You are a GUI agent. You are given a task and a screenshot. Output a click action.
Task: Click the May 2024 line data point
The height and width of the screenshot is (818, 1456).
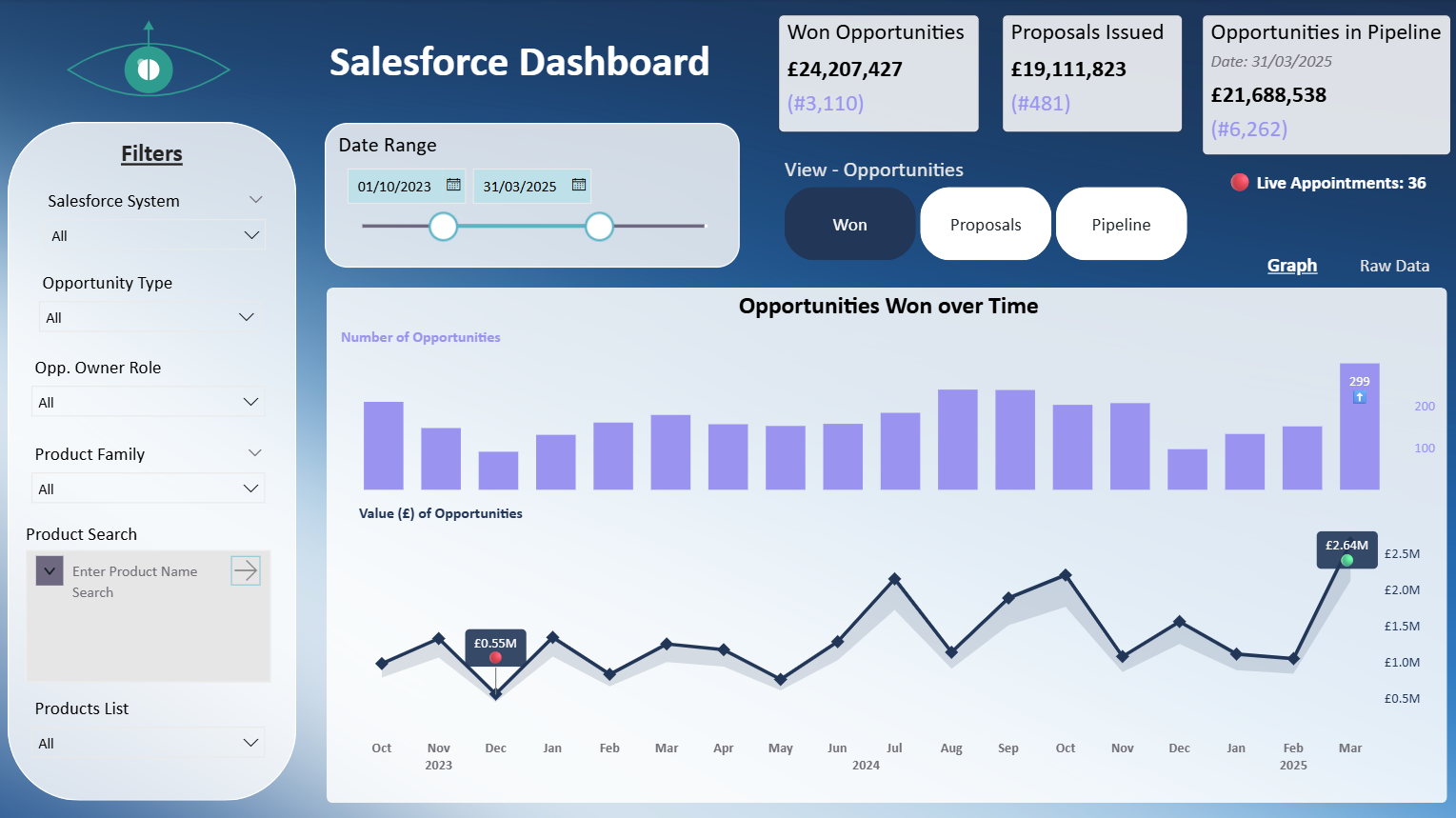[781, 679]
